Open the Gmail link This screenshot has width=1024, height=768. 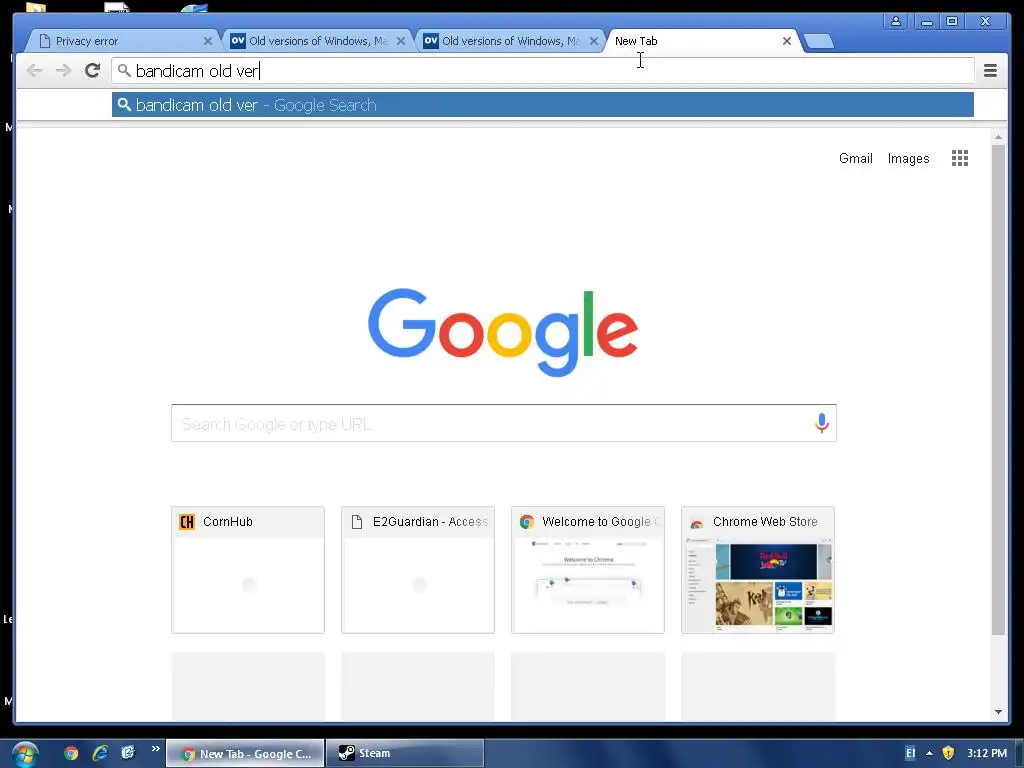pyautogui.click(x=856, y=159)
